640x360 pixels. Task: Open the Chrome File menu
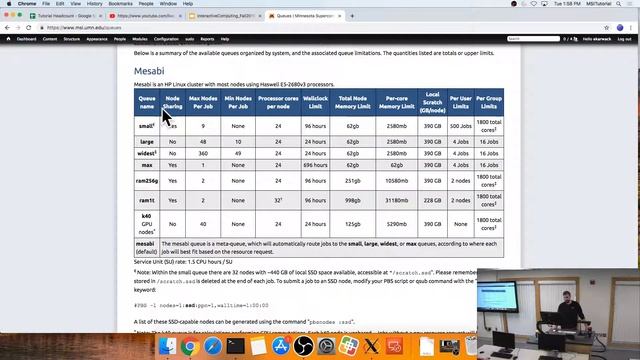pos(46,4)
